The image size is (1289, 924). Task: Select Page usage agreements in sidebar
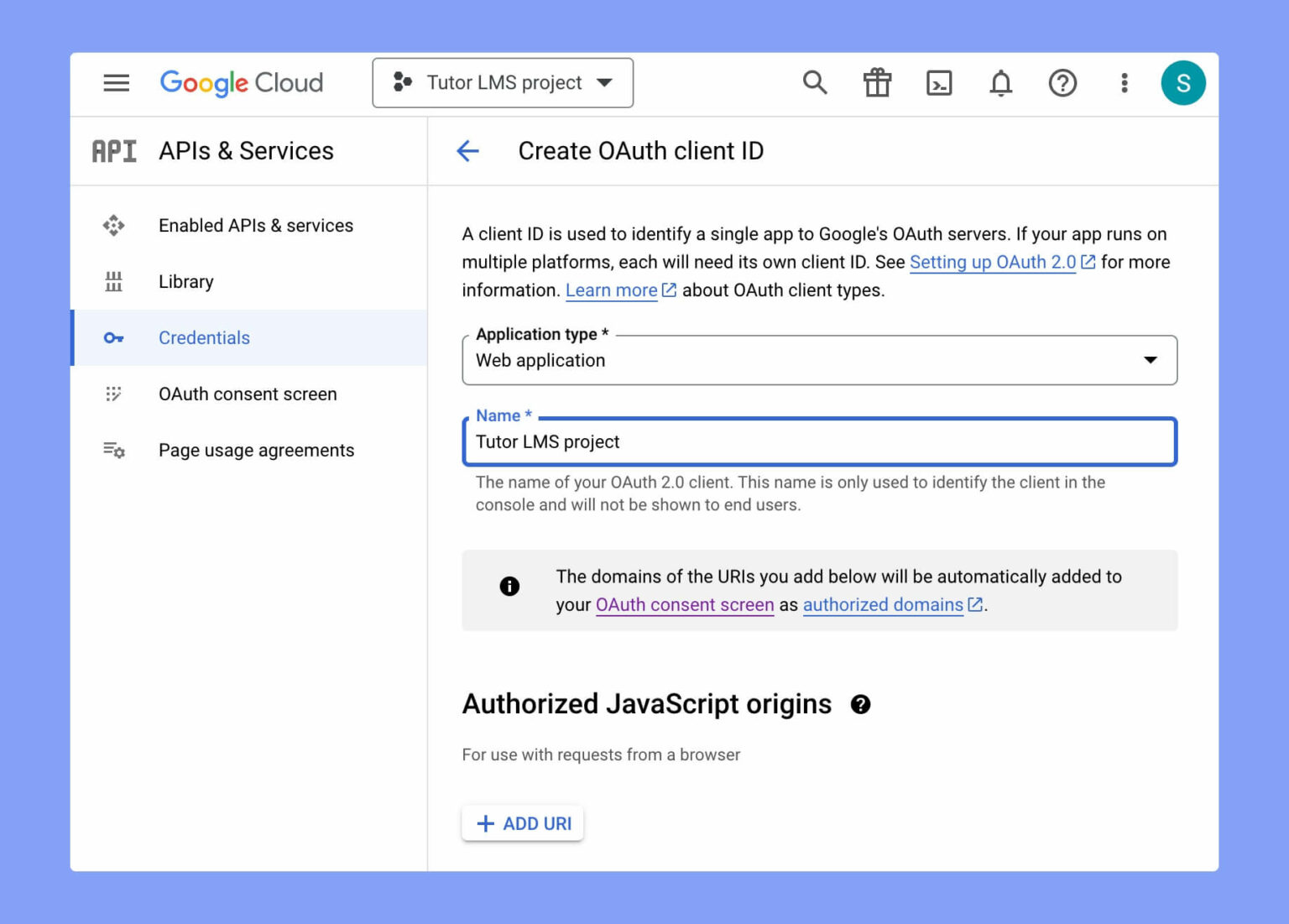(x=256, y=450)
